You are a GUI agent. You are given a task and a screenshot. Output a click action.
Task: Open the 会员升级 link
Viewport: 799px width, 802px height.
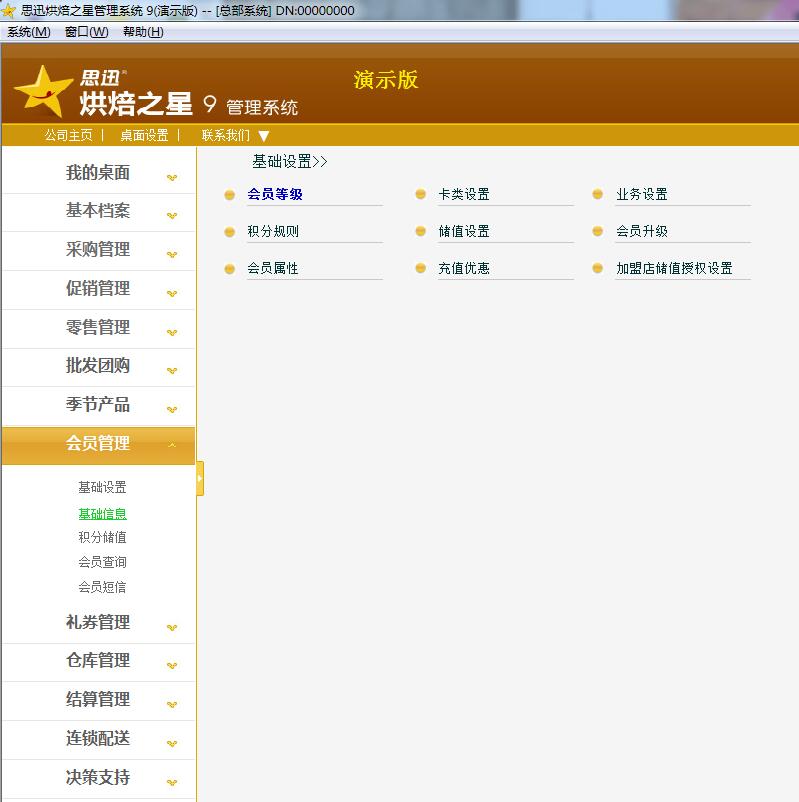[642, 231]
